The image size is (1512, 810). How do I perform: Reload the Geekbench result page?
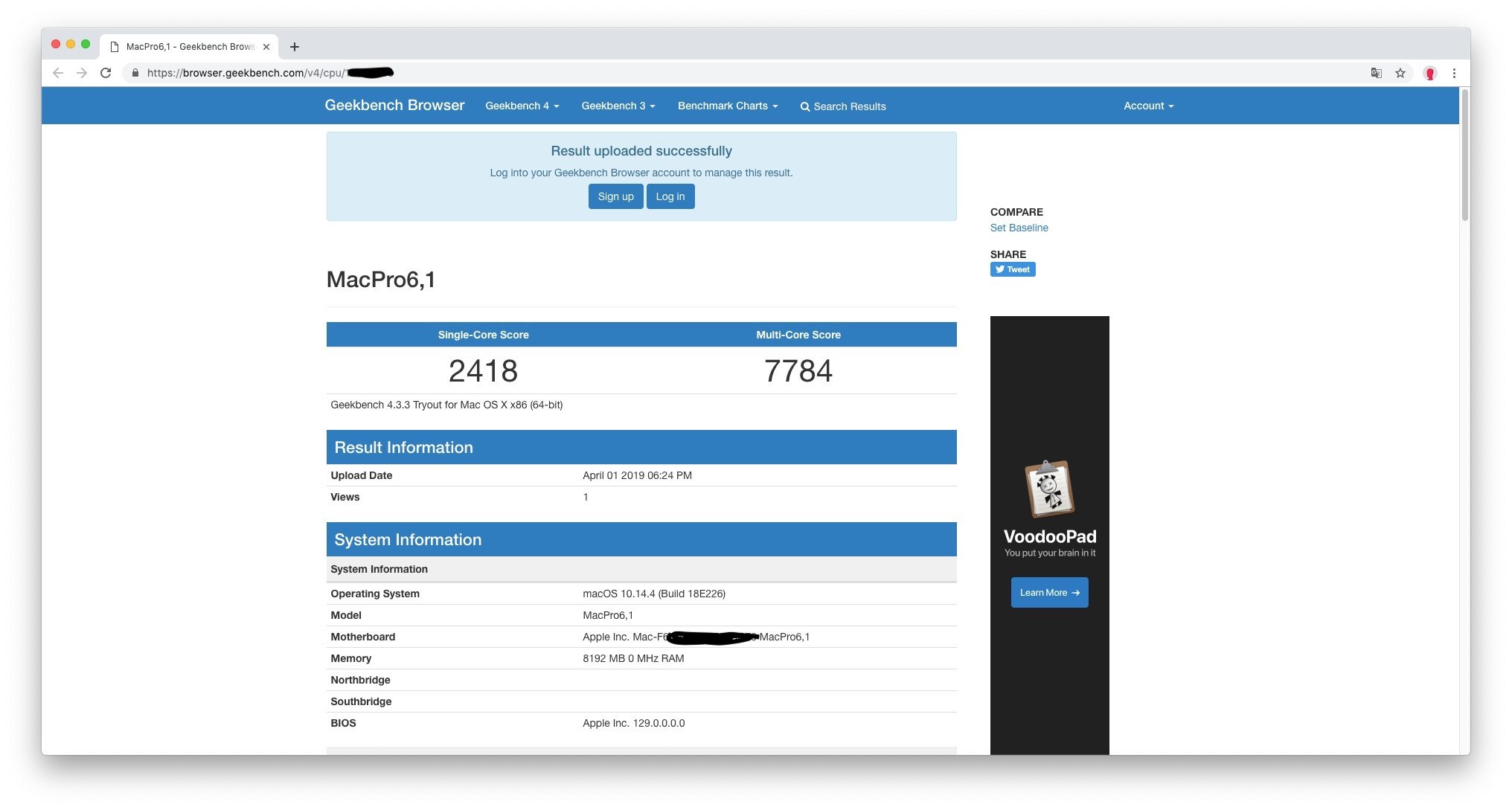(x=106, y=73)
